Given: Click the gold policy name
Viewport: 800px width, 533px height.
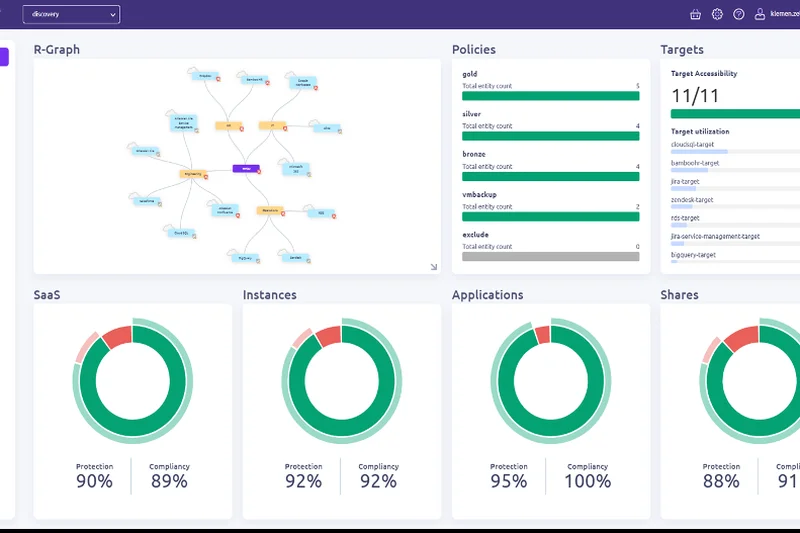Looking at the screenshot, I should click(471, 74).
